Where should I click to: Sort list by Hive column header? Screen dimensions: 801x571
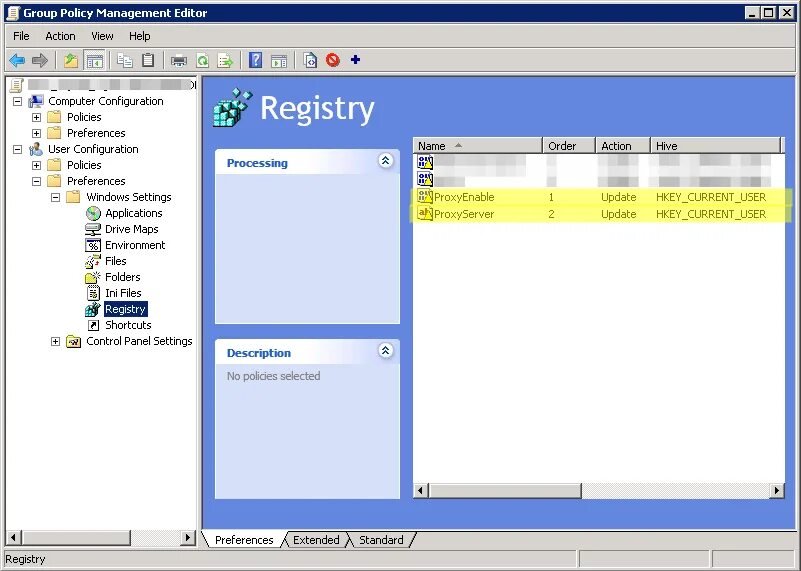(x=716, y=146)
